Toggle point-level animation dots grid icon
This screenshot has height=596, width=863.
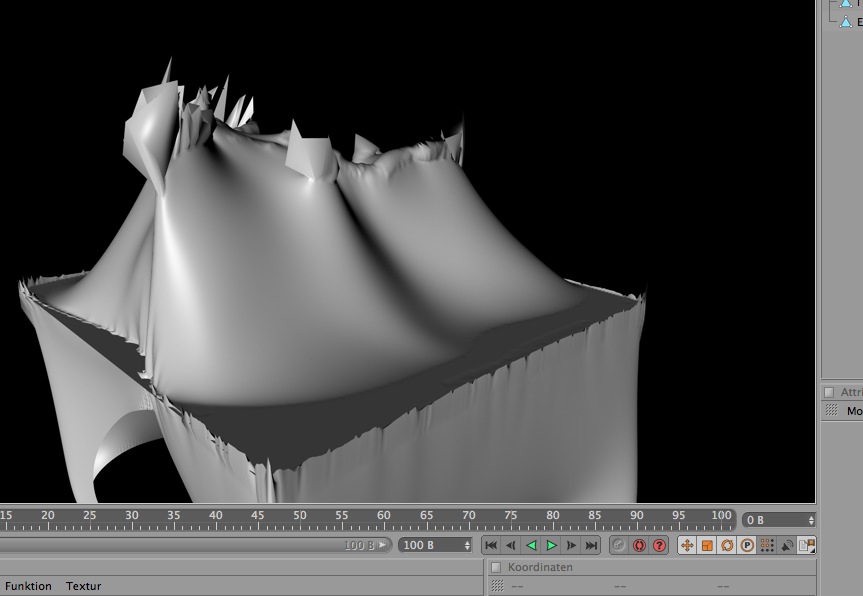click(x=767, y=545)
